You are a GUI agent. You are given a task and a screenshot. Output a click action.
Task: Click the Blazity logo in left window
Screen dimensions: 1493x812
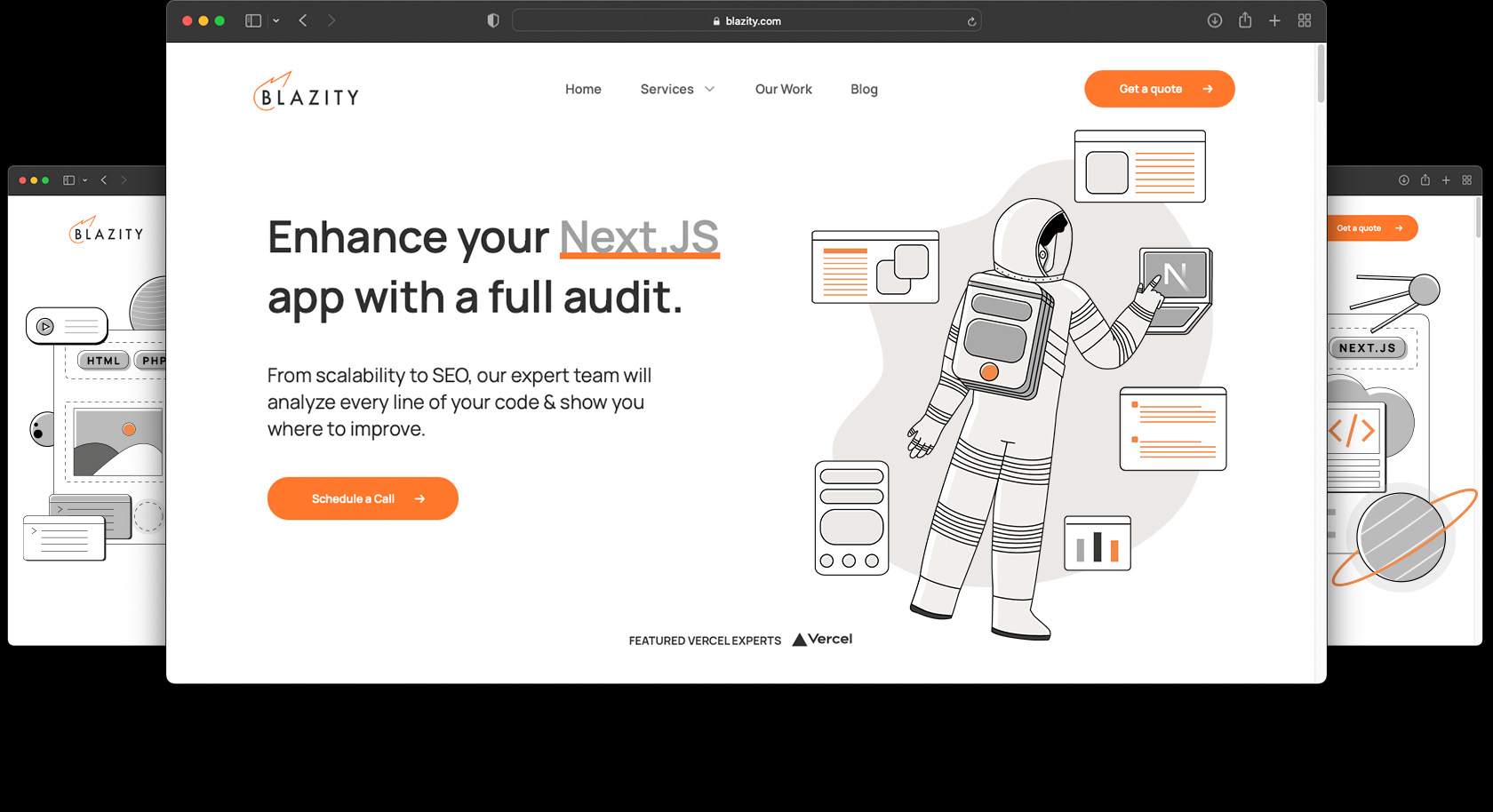[x=107, y=231]
